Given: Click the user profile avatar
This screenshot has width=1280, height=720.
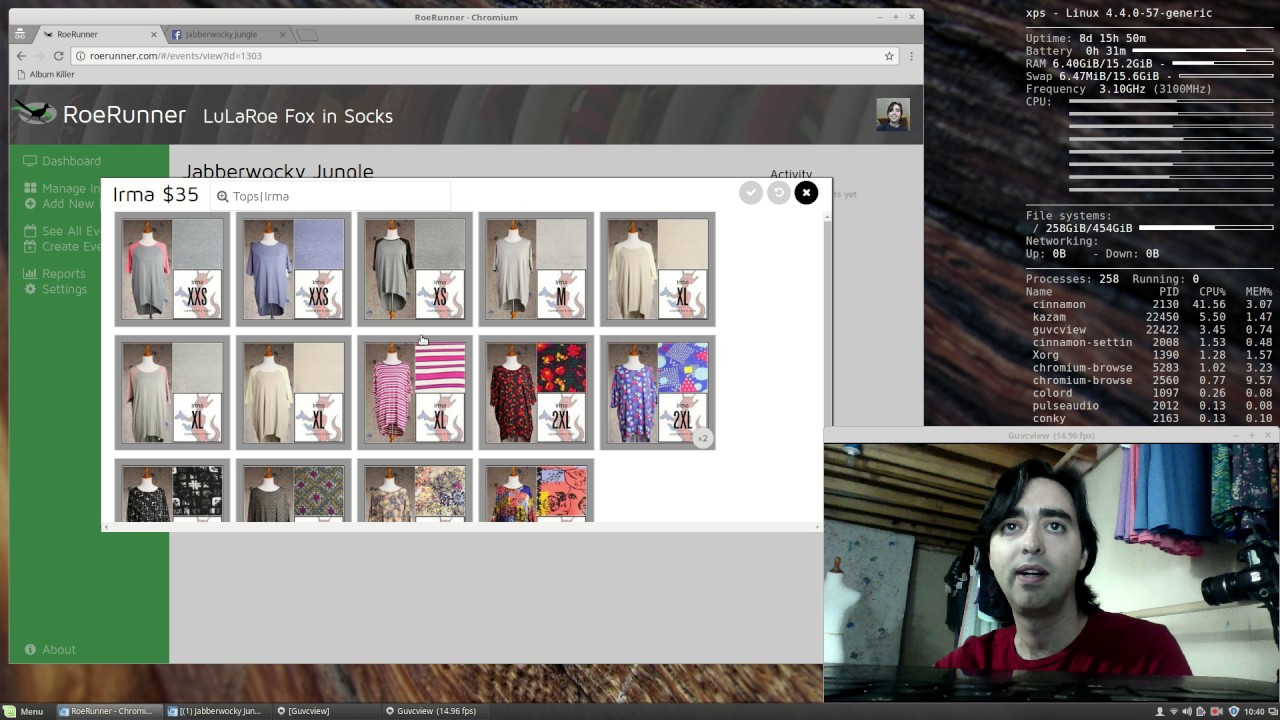Looking at the screenshot, I should (x=892, y=115).
